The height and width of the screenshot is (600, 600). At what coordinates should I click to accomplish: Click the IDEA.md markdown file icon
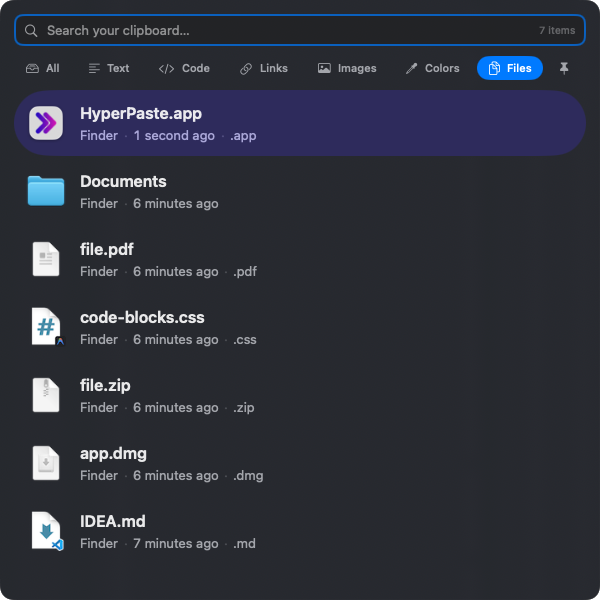[47, 531]
